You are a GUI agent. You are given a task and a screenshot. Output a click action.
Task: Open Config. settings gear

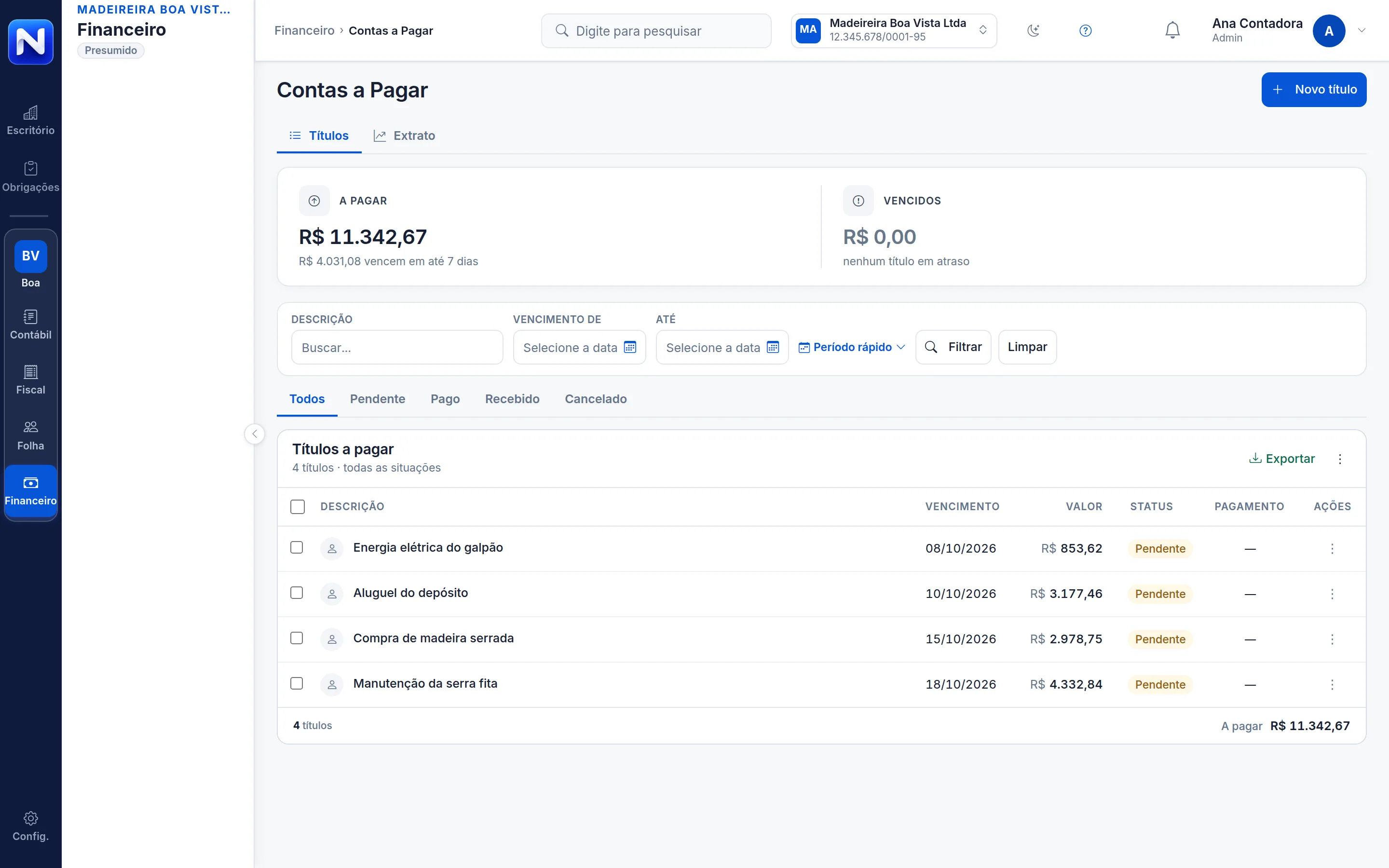pyautogui.click(x=30, y=827)
